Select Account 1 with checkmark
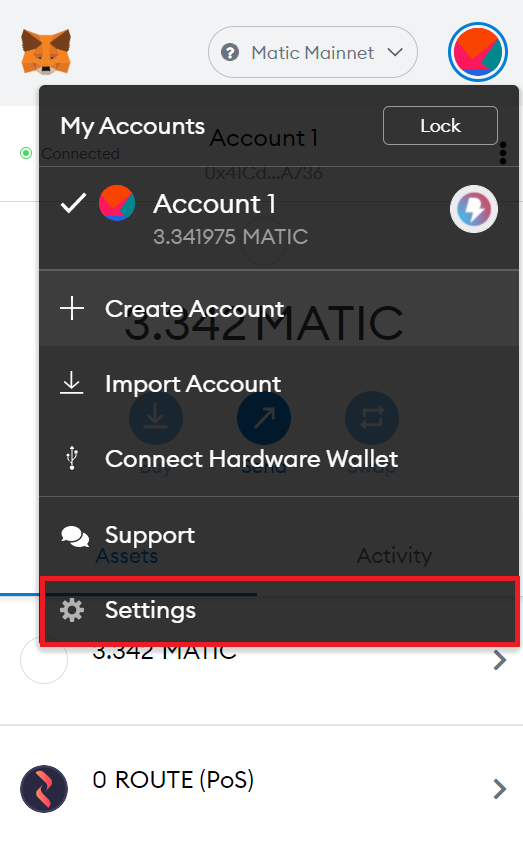This screenshot has width=523, height=841. [x=279, y=218]
